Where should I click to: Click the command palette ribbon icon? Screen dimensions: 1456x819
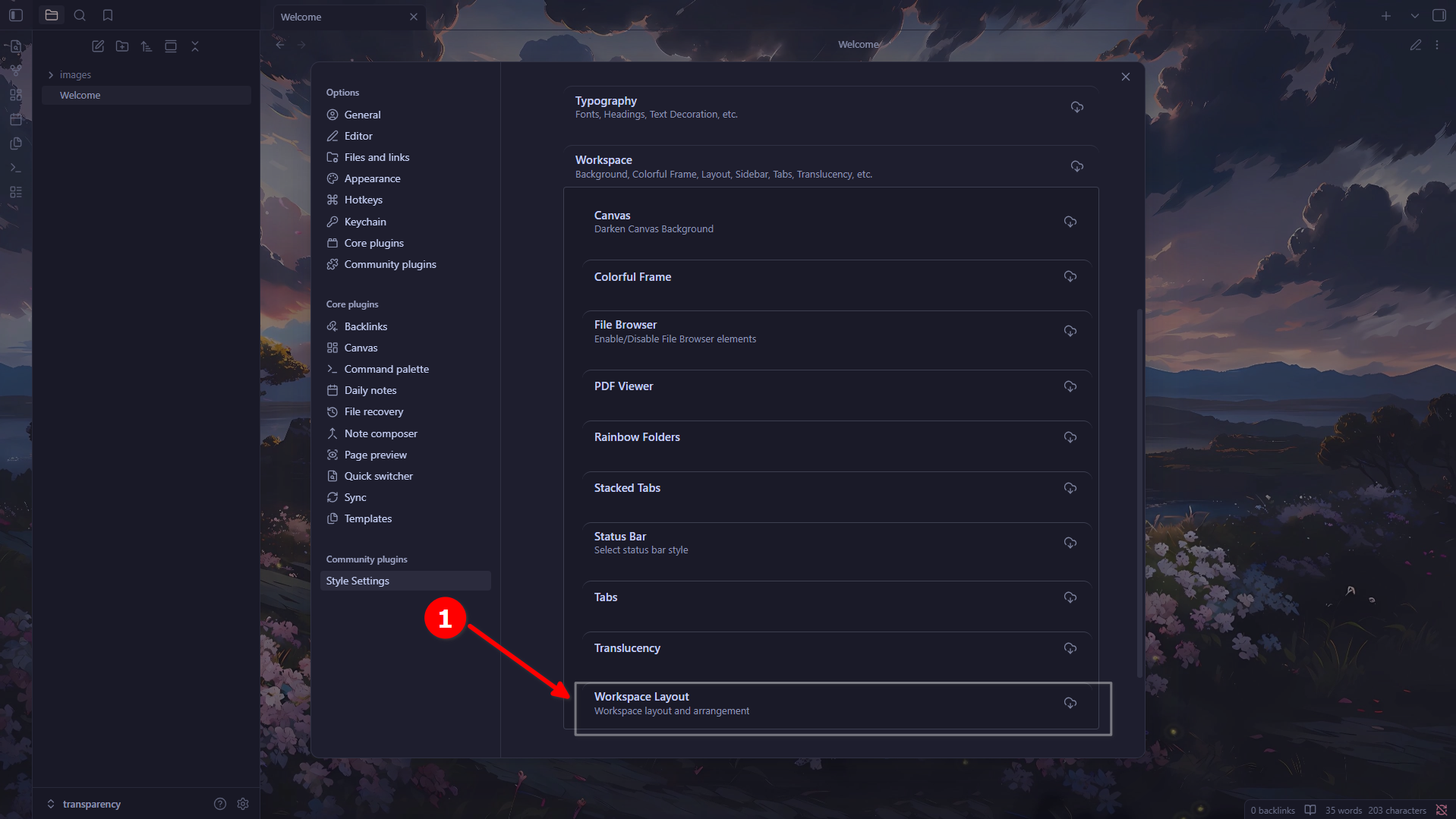[x=15, y=168]
